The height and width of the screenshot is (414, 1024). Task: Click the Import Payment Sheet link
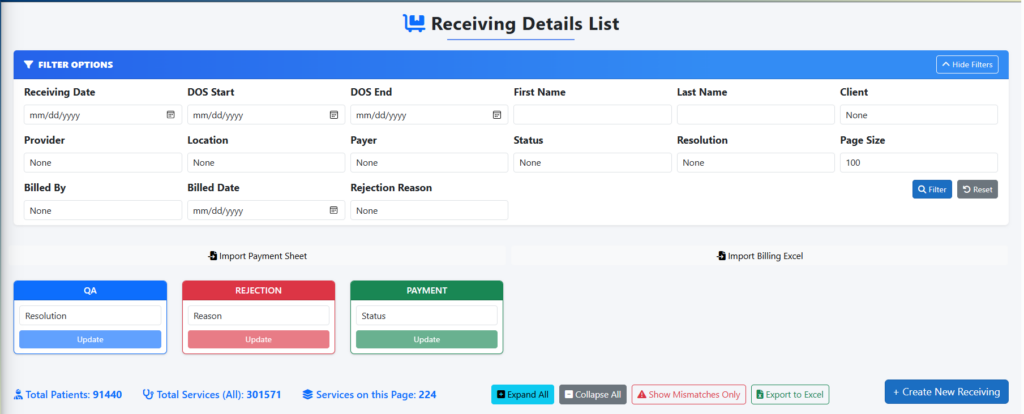[x=258, y=256]
